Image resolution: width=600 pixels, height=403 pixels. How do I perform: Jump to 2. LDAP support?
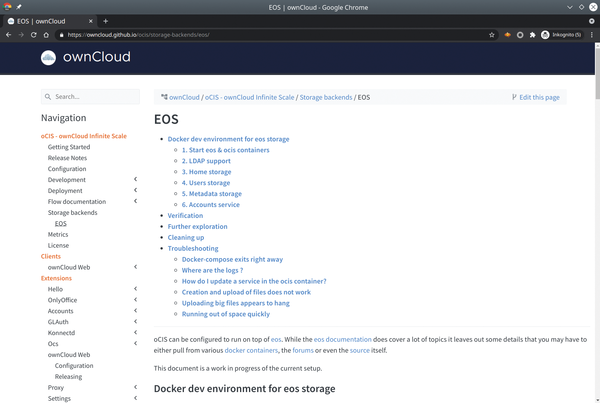(206, 161)
